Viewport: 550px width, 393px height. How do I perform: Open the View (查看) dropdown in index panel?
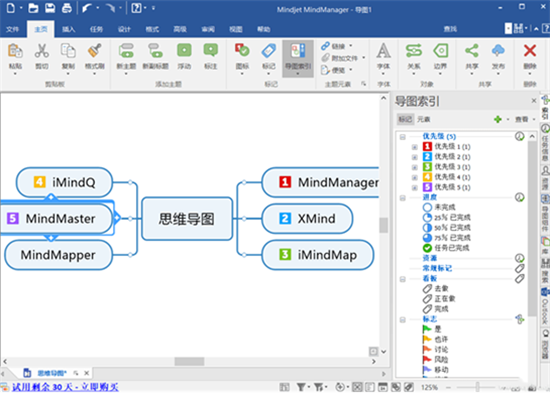click(x=524, y=120)
